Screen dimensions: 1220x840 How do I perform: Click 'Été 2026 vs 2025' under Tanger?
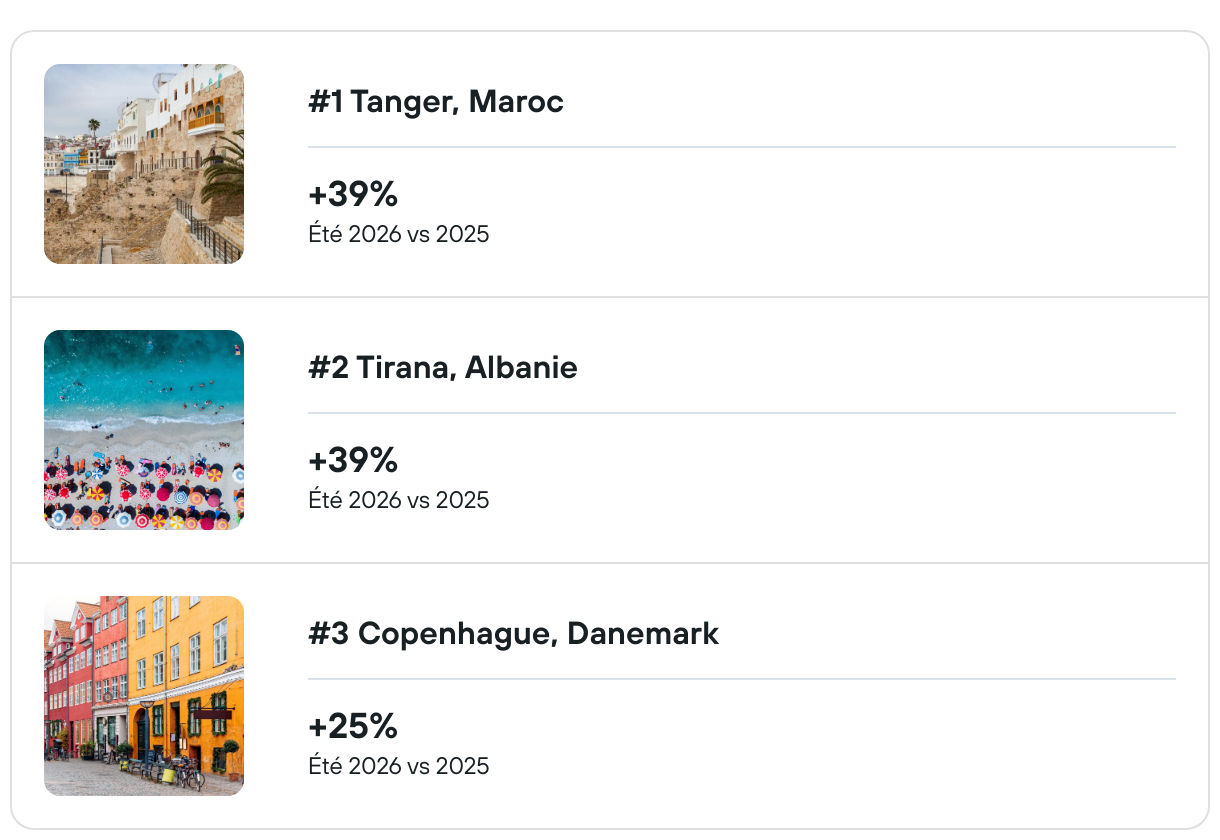[399, 235]
